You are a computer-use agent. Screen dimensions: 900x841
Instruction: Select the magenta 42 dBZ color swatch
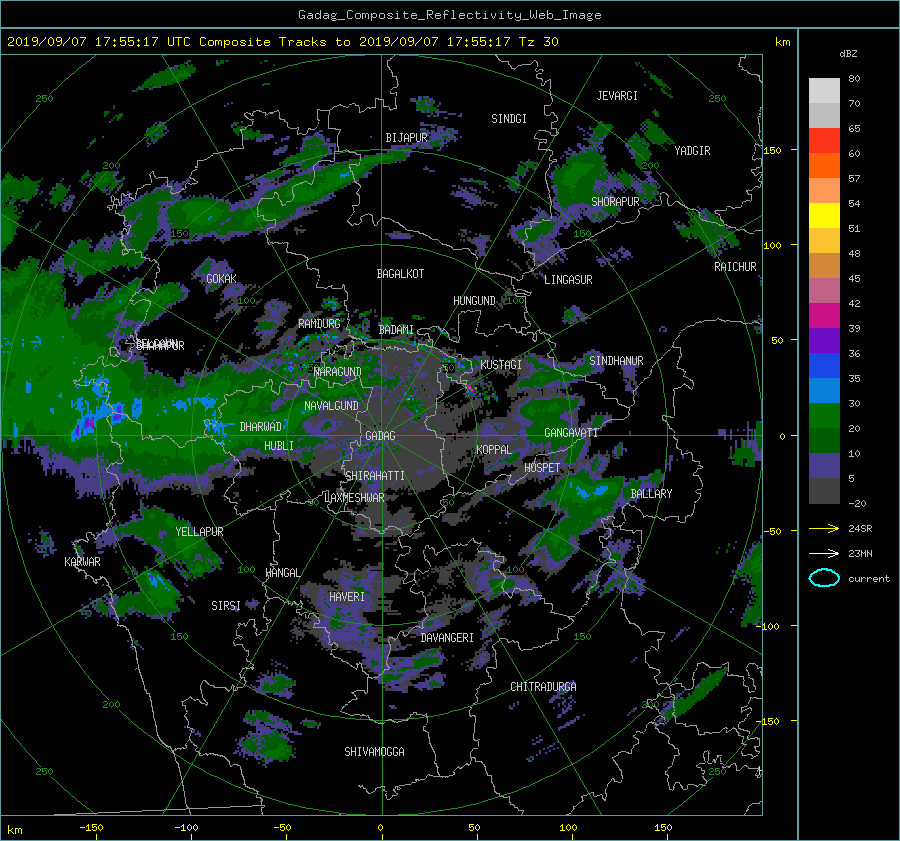[824, 315]
